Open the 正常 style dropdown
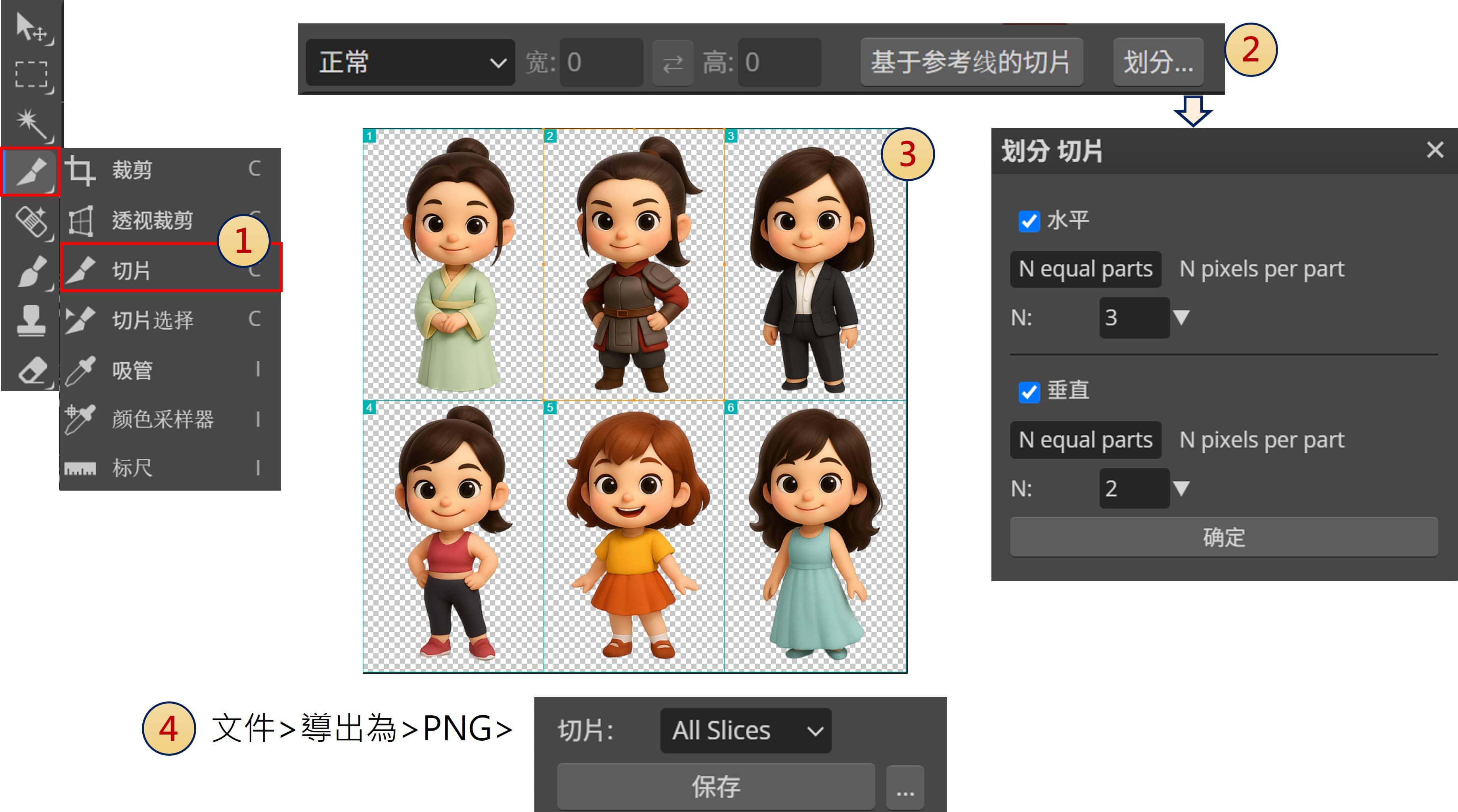This screenshot has height=812, width=1458. (410, 63)
